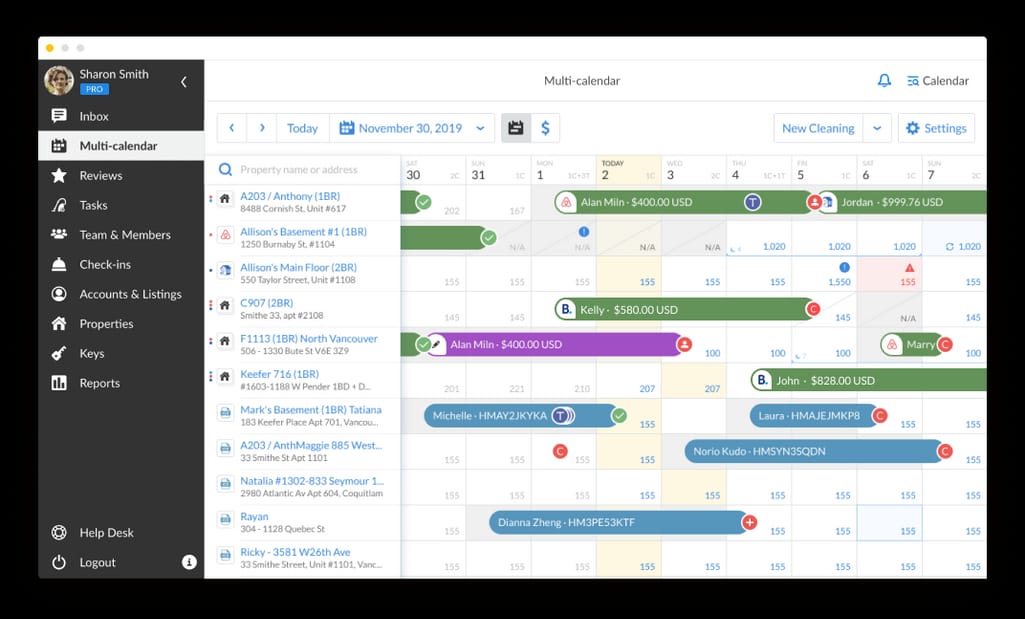Screen dimensions: 1025x619
Task: Click the green checkmark on Michelle's reservation
Action: (619, 416)
